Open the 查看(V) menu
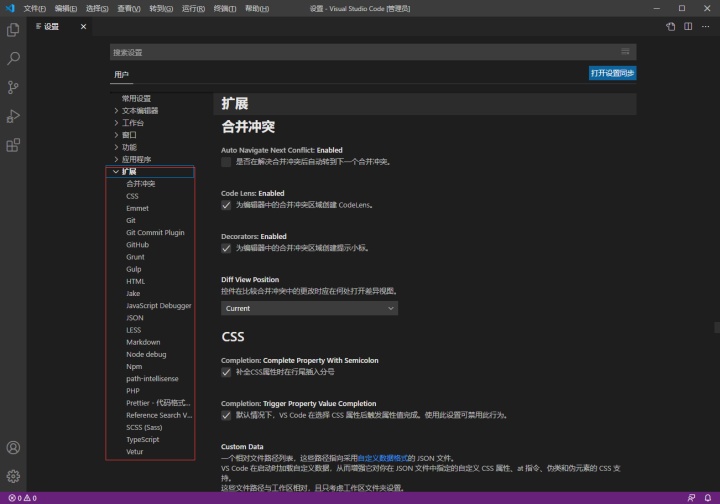Image resolution: width=720 pixels, height=504 pixels. (x=129, y=8)
